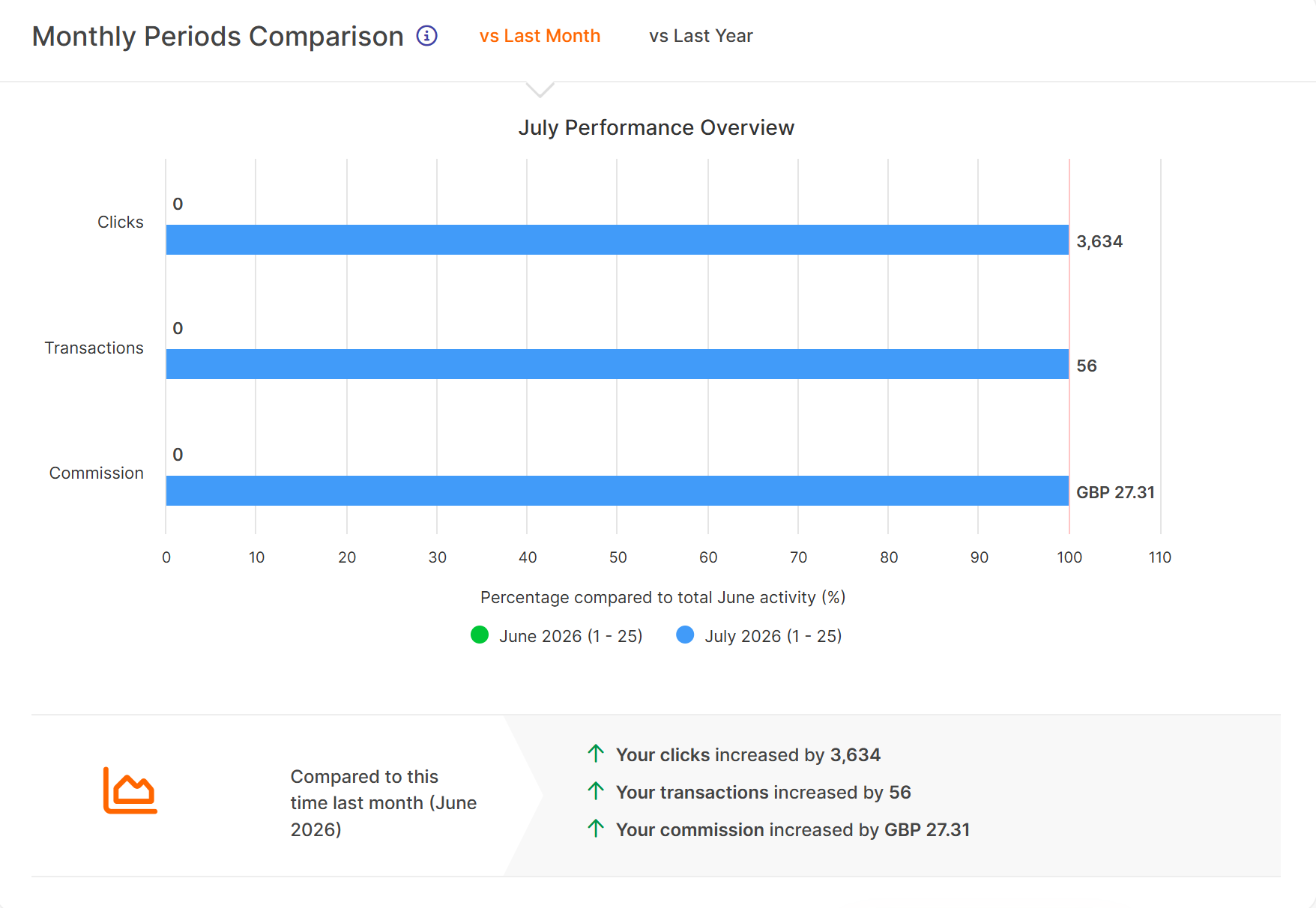Click the Clicks axis label
The height and width of the screenshot is (908, 1316).
click(121, 222)
